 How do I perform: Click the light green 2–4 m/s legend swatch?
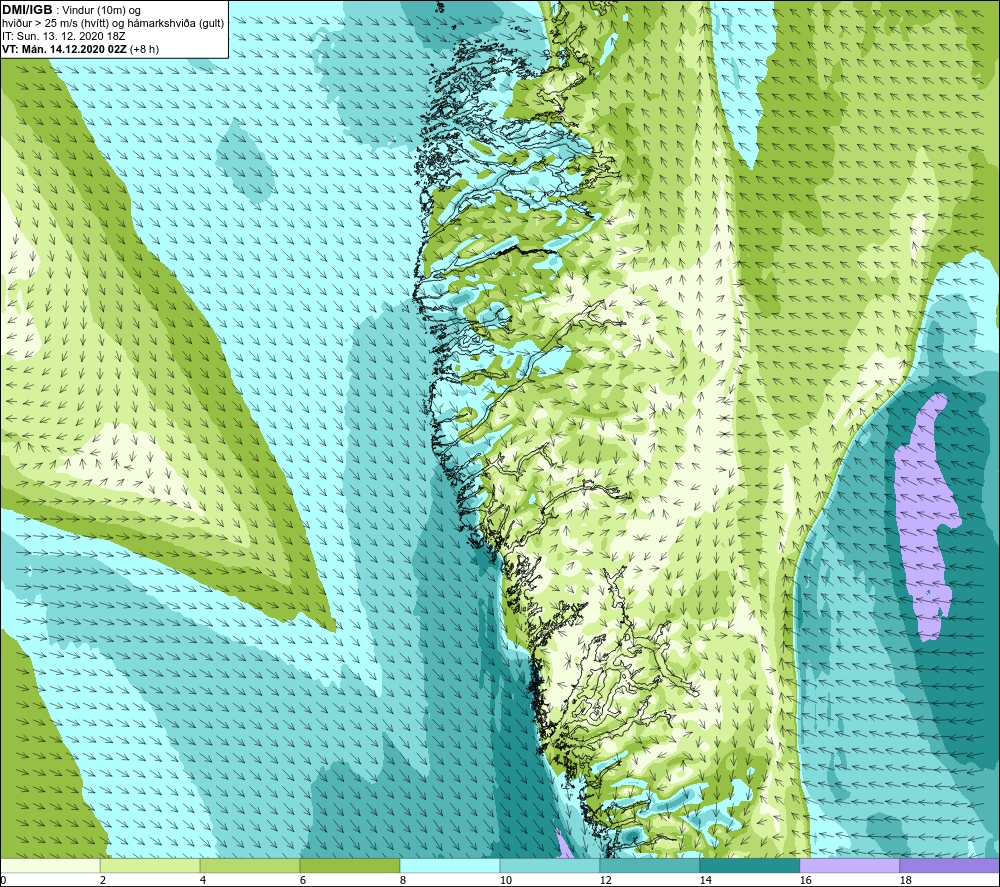(150, 865)
